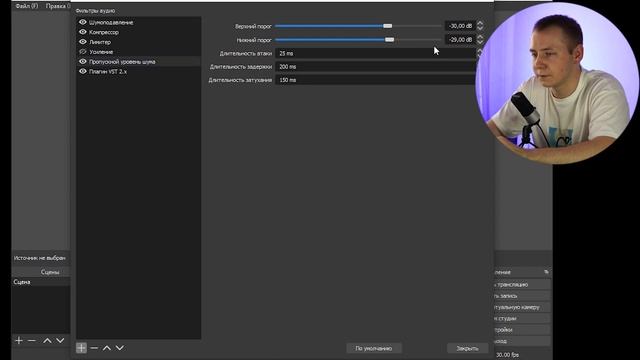
Task: Move selected audio filter down
Action: coord(120,348)
